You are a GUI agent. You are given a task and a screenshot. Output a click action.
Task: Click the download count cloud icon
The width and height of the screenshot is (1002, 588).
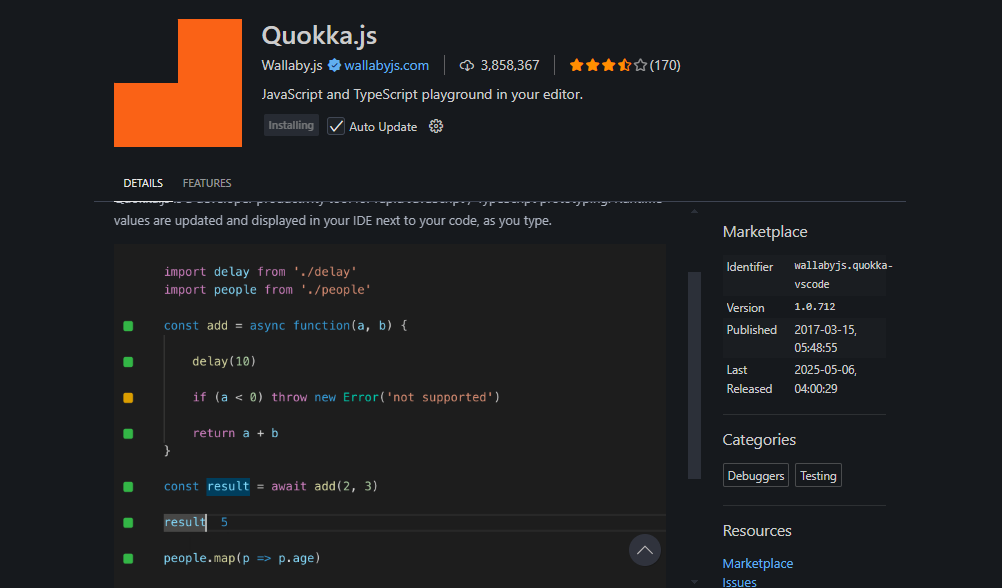(x=467, y=65)
